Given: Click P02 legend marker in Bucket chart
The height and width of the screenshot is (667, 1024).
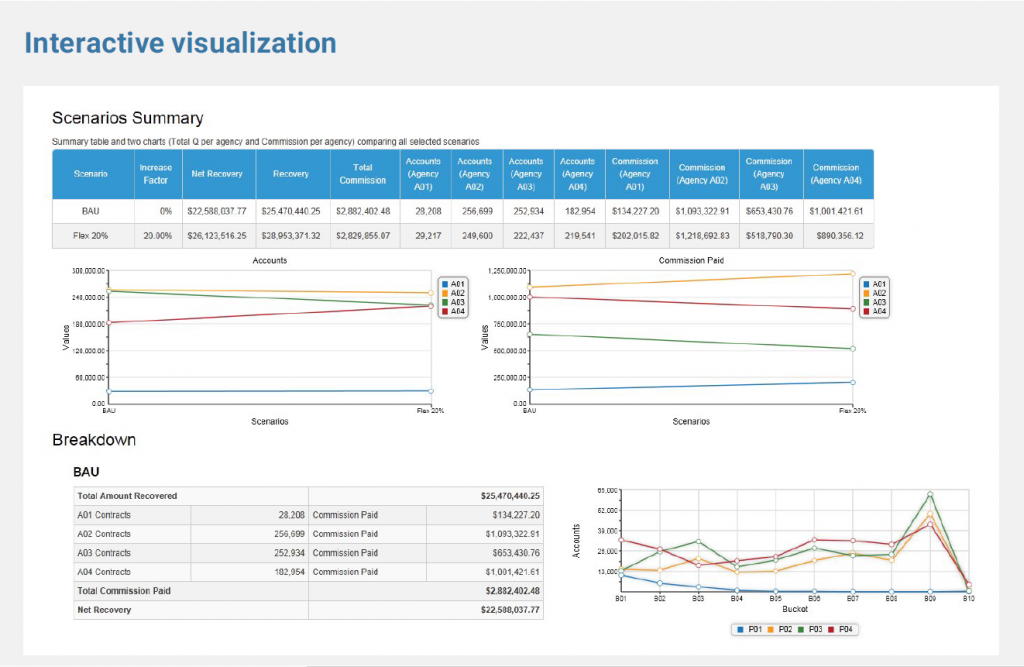Looking at the screenshot, I should [x=772, y=629].
